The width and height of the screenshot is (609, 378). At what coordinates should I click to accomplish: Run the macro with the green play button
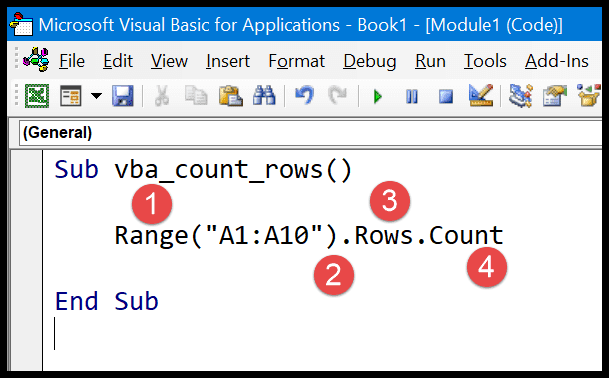(377, 96)
